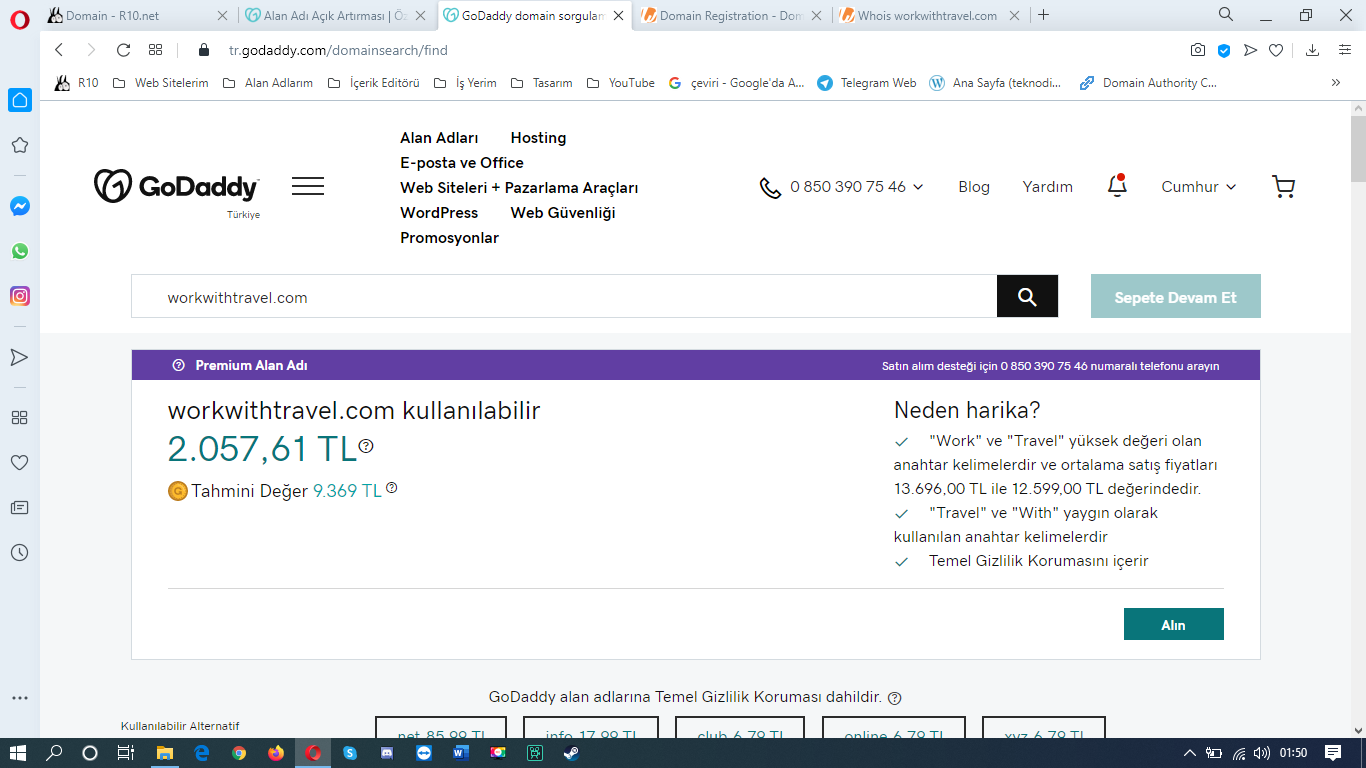Switch to Domain Registration tab
Viewport: 1366px width, 768px height.
coord(732,15)
